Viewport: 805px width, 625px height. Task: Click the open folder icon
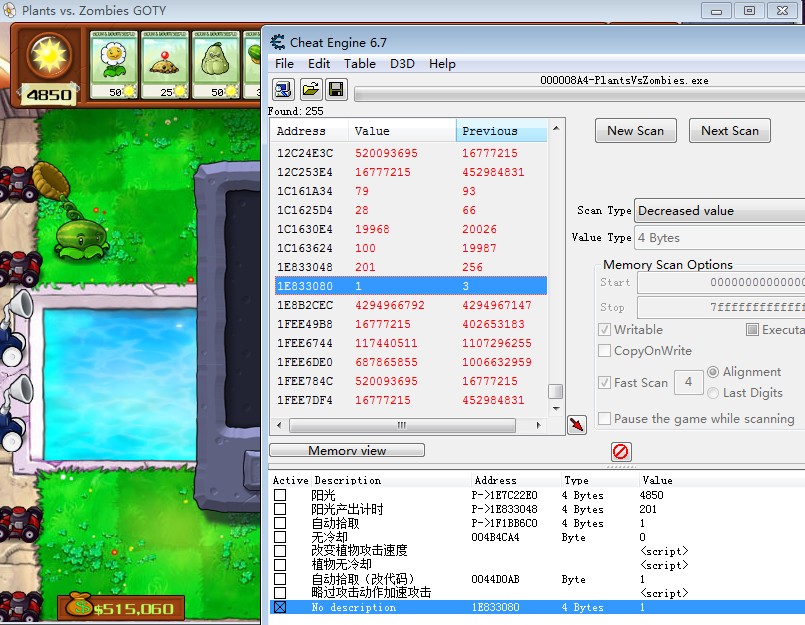click(x=310, y=89)
